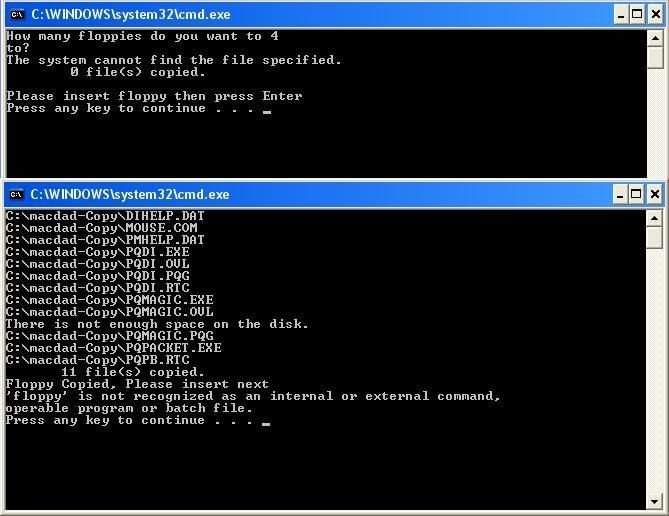Click the bottom window scroll down arrow
Viewport: 669px width, 516px height.
[x=654, y=501]
